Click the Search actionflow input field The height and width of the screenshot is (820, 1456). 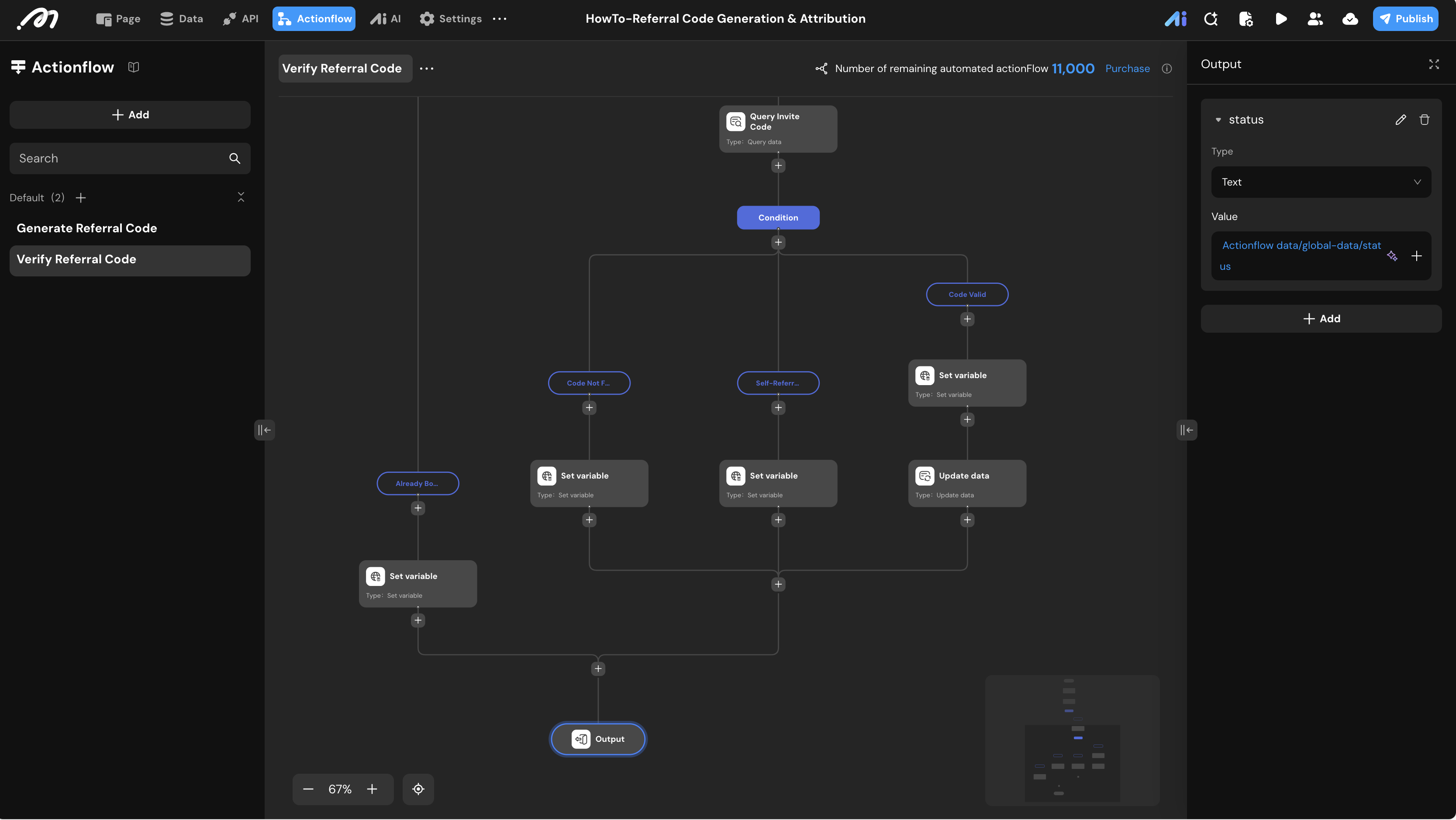pos(119,159)
